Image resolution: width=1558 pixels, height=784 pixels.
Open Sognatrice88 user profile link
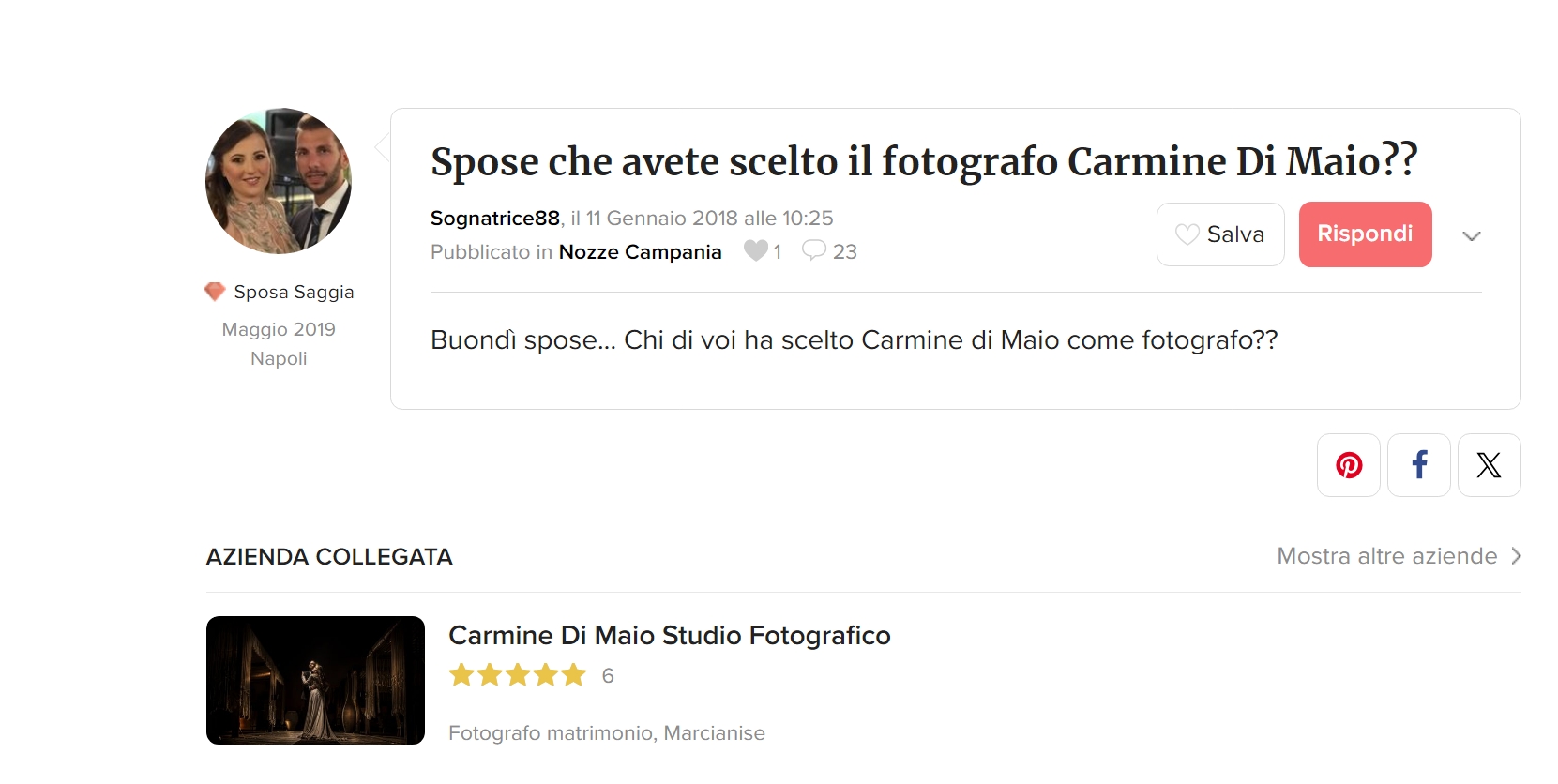494,218
